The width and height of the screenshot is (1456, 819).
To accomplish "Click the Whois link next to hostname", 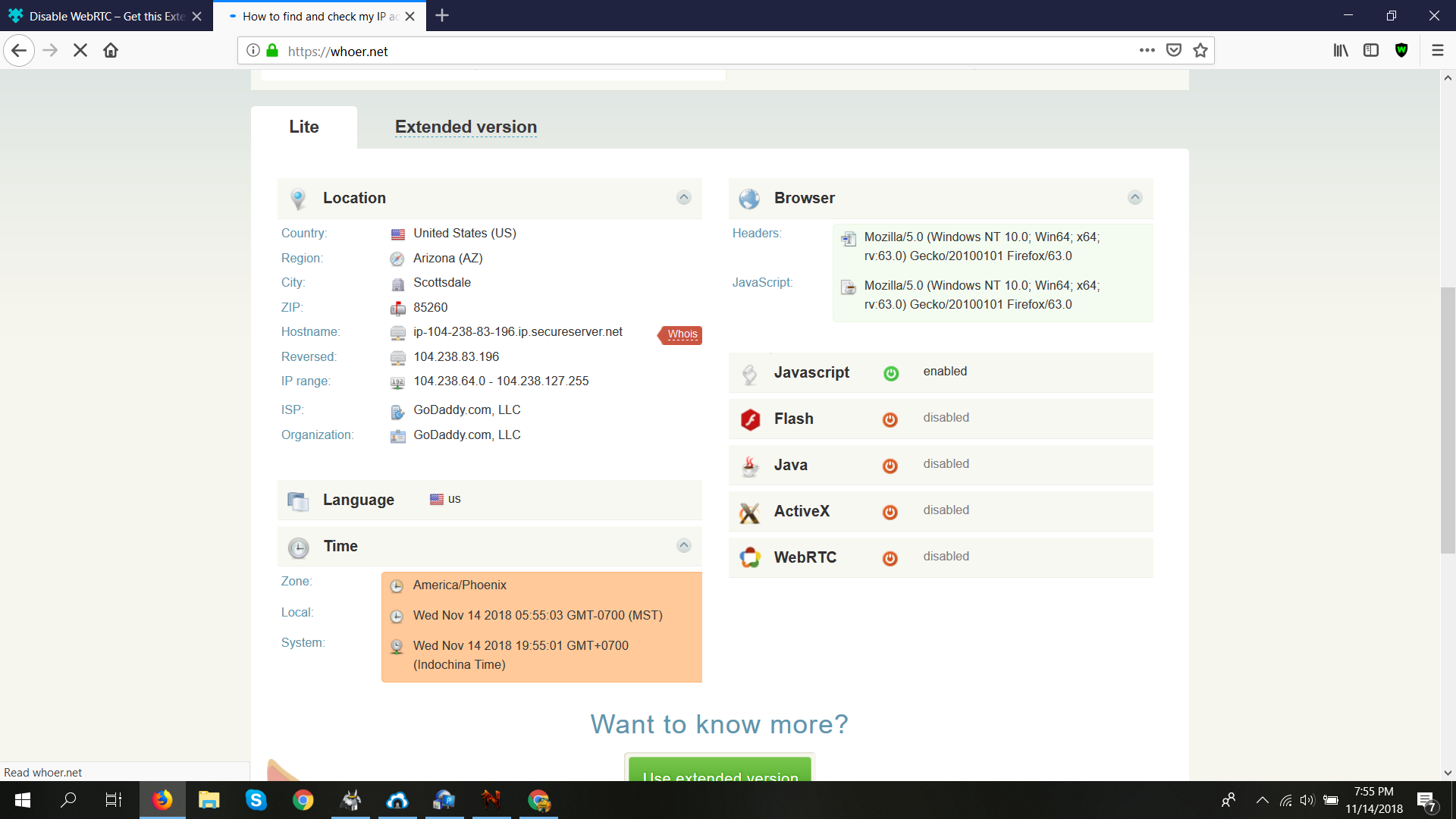I will tap(682, 334).
